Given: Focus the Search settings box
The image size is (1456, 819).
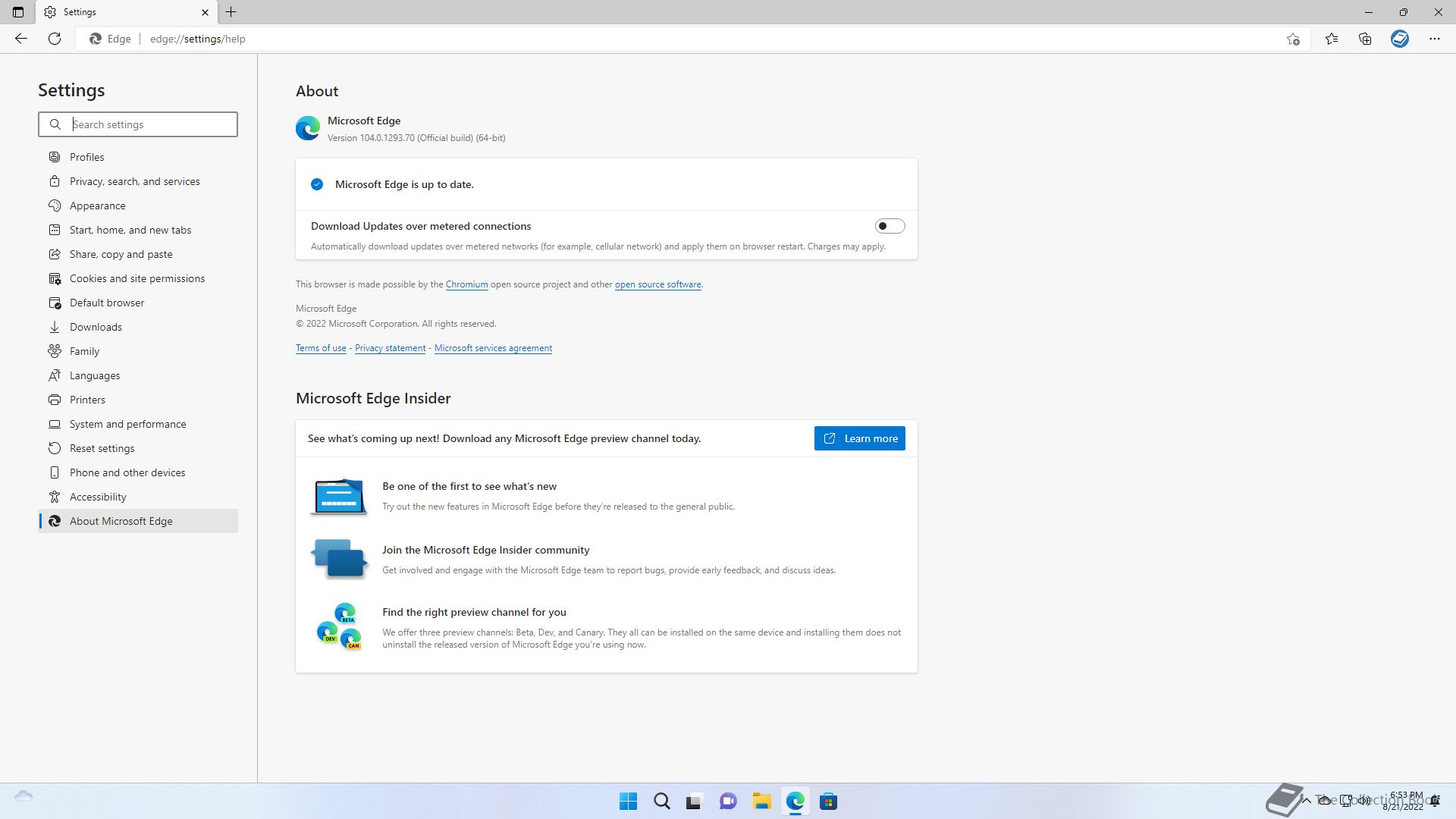Looking at the screenshot, I should coord(138,124).
